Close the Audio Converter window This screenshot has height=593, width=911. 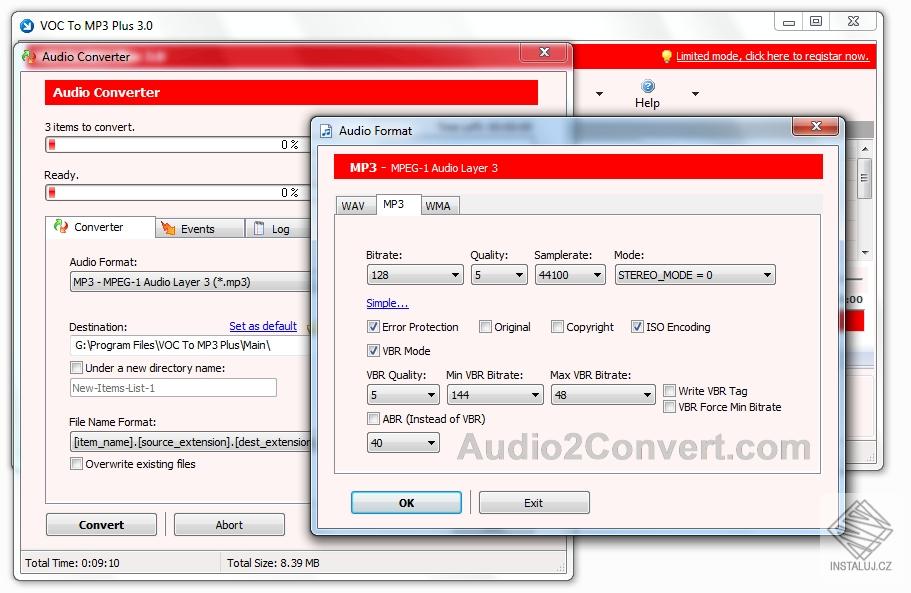click(x=544, y=52)
